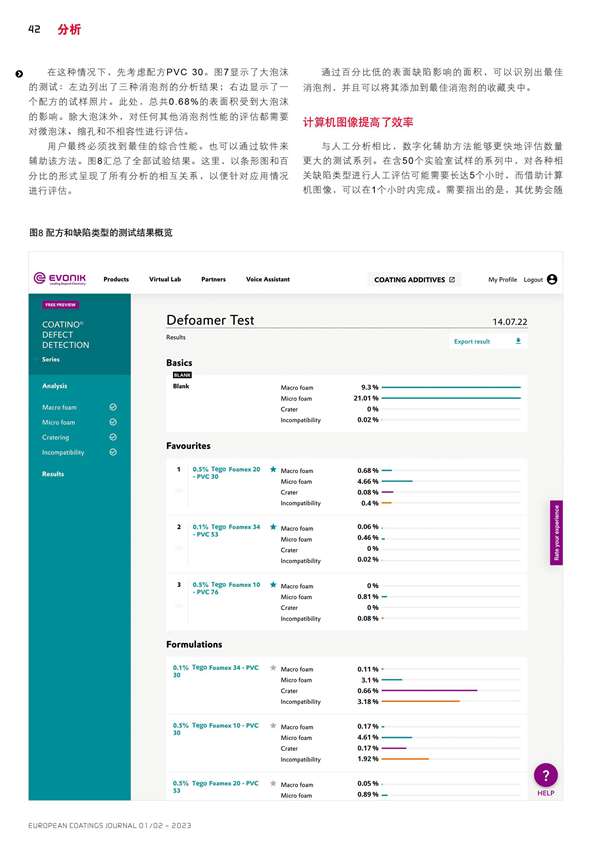Click the Export result button
Screen dimensions: 600x849
pyautogui.click(x=472, y=341)
